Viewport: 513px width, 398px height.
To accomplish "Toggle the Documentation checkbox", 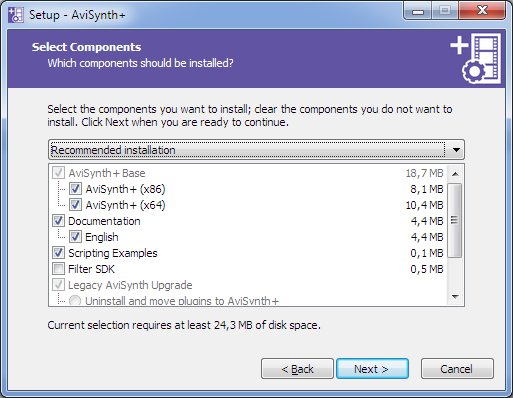I will pyautogui.click(x=58, y=221).
